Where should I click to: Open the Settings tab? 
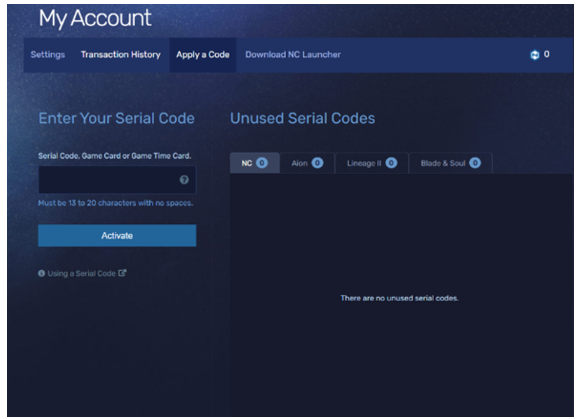pyautogui.click(x=48, y=54)
